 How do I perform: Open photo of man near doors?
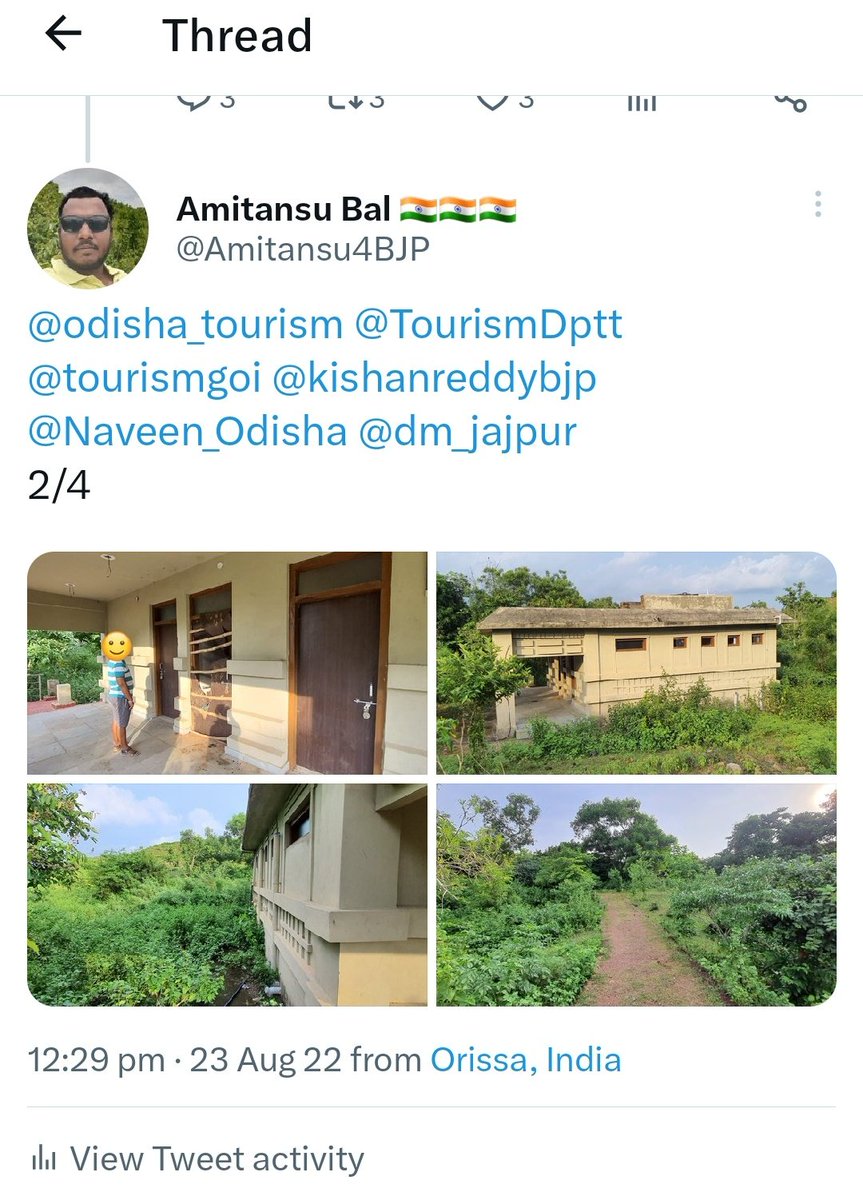(227, 663)
